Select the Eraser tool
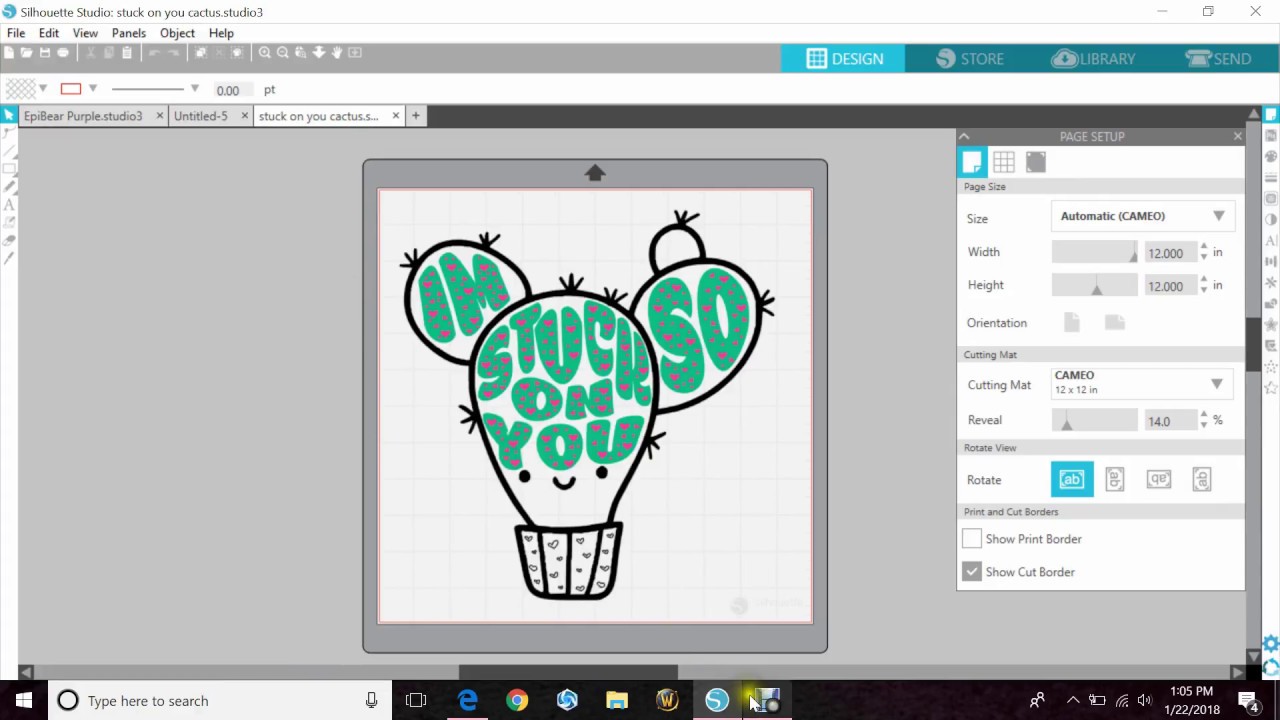1280x720 pixels. (9, 240)
